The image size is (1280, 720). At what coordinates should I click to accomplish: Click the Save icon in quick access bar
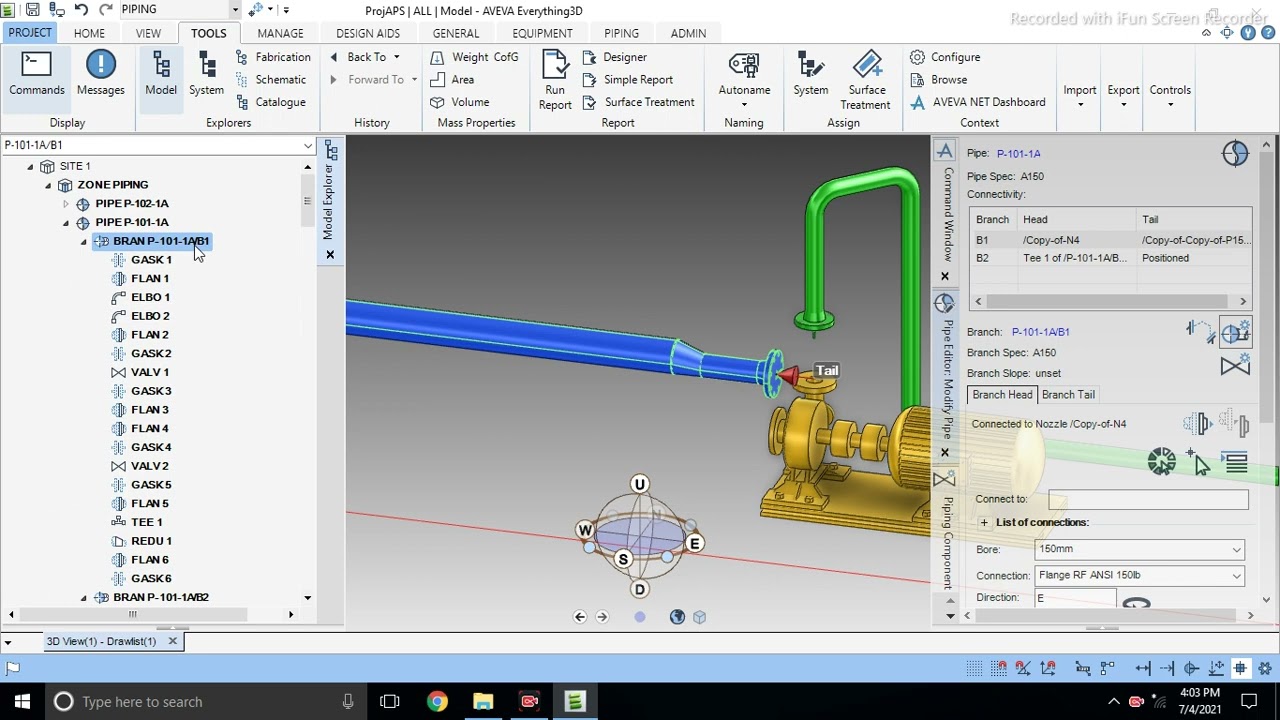(33, 10)
